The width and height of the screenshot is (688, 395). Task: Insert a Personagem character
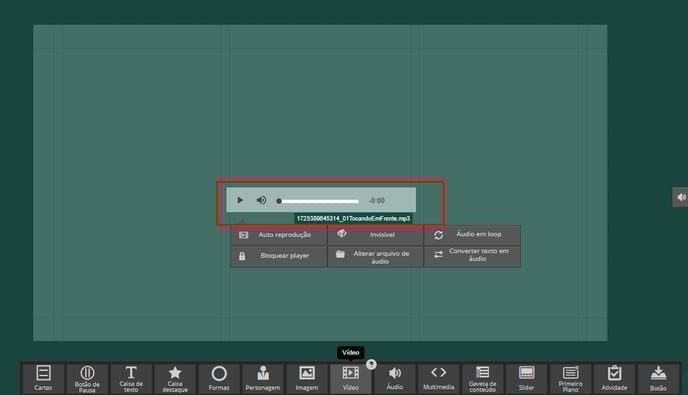click(x=262, y=378)
